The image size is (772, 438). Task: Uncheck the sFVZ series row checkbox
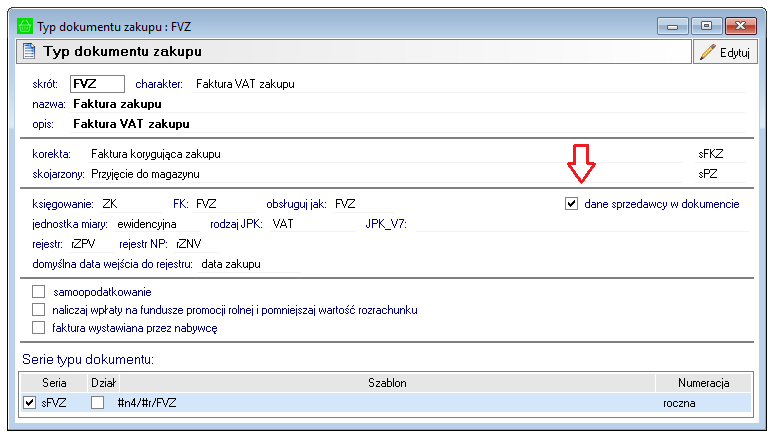pos(29,402)
